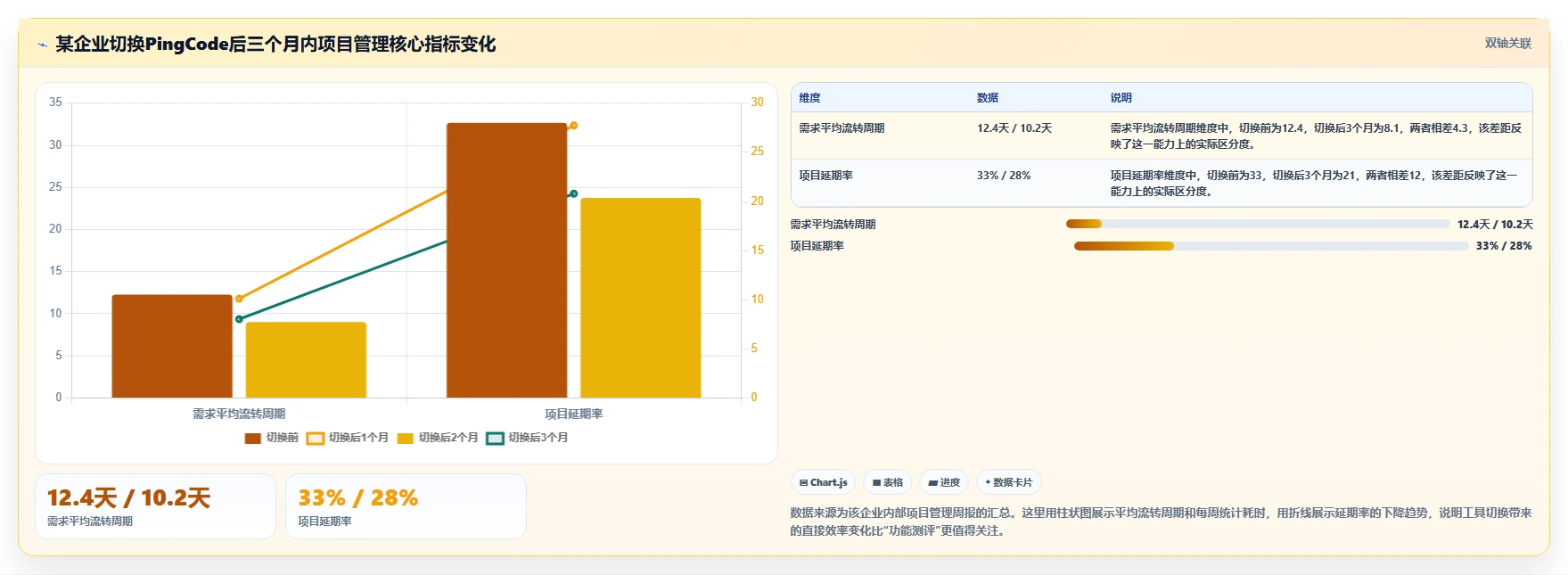Open the 12.4天 / 10.2天 stat card
Viewport: 1568px width, 575px height.
155,506
